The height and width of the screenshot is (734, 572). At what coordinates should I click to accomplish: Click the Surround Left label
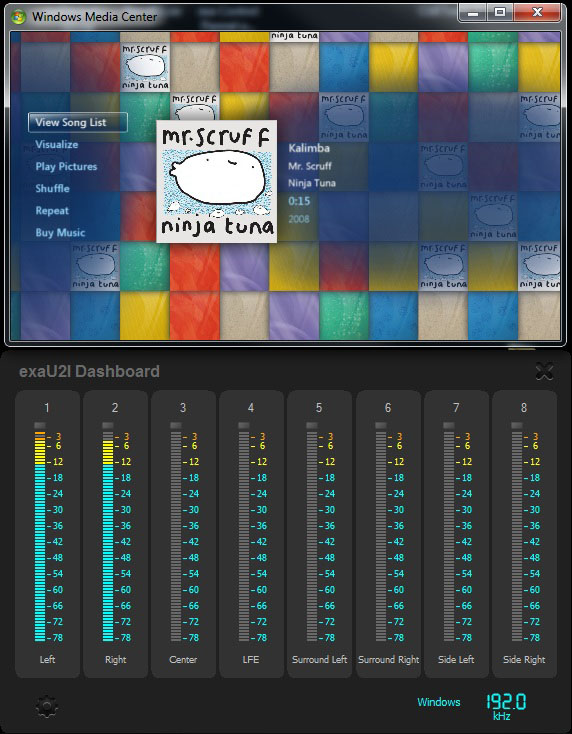(x=319, y=660)
